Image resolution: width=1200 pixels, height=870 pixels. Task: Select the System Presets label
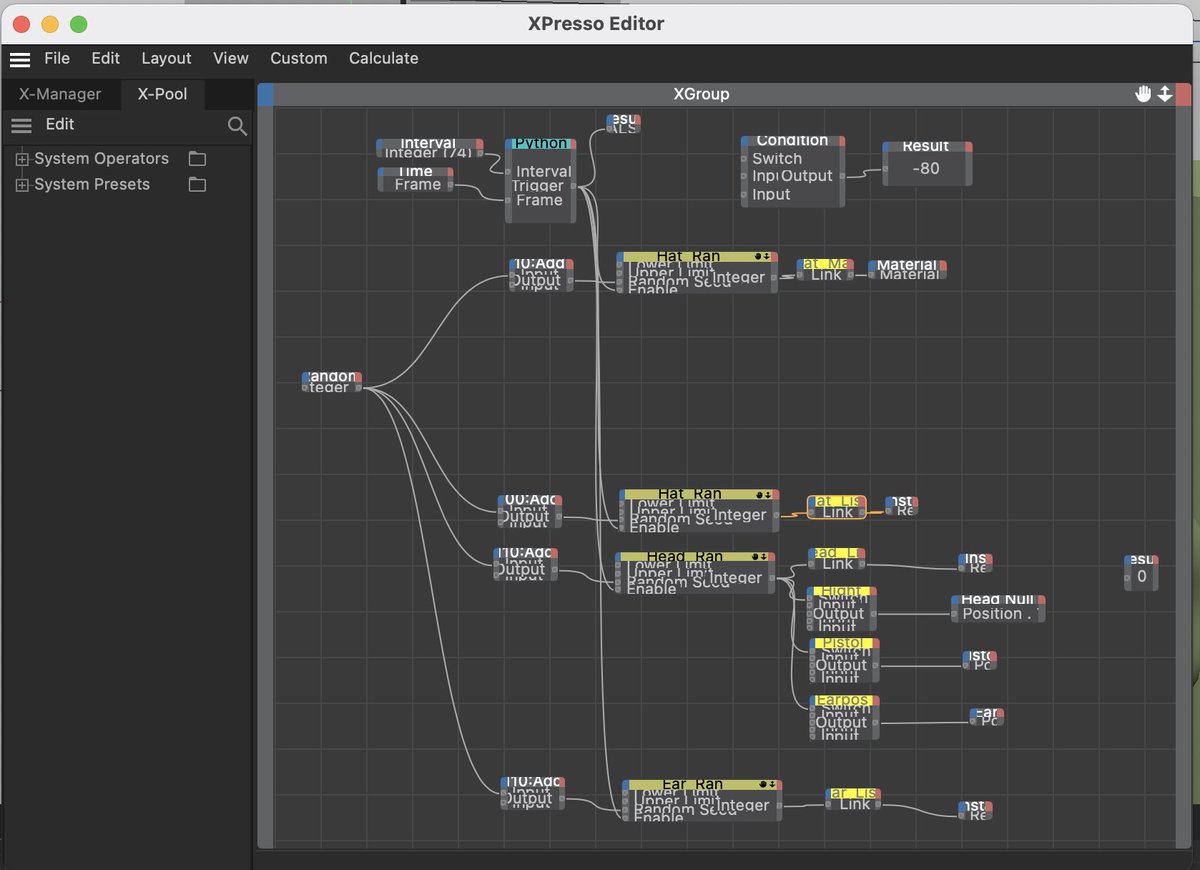(92, 185)
